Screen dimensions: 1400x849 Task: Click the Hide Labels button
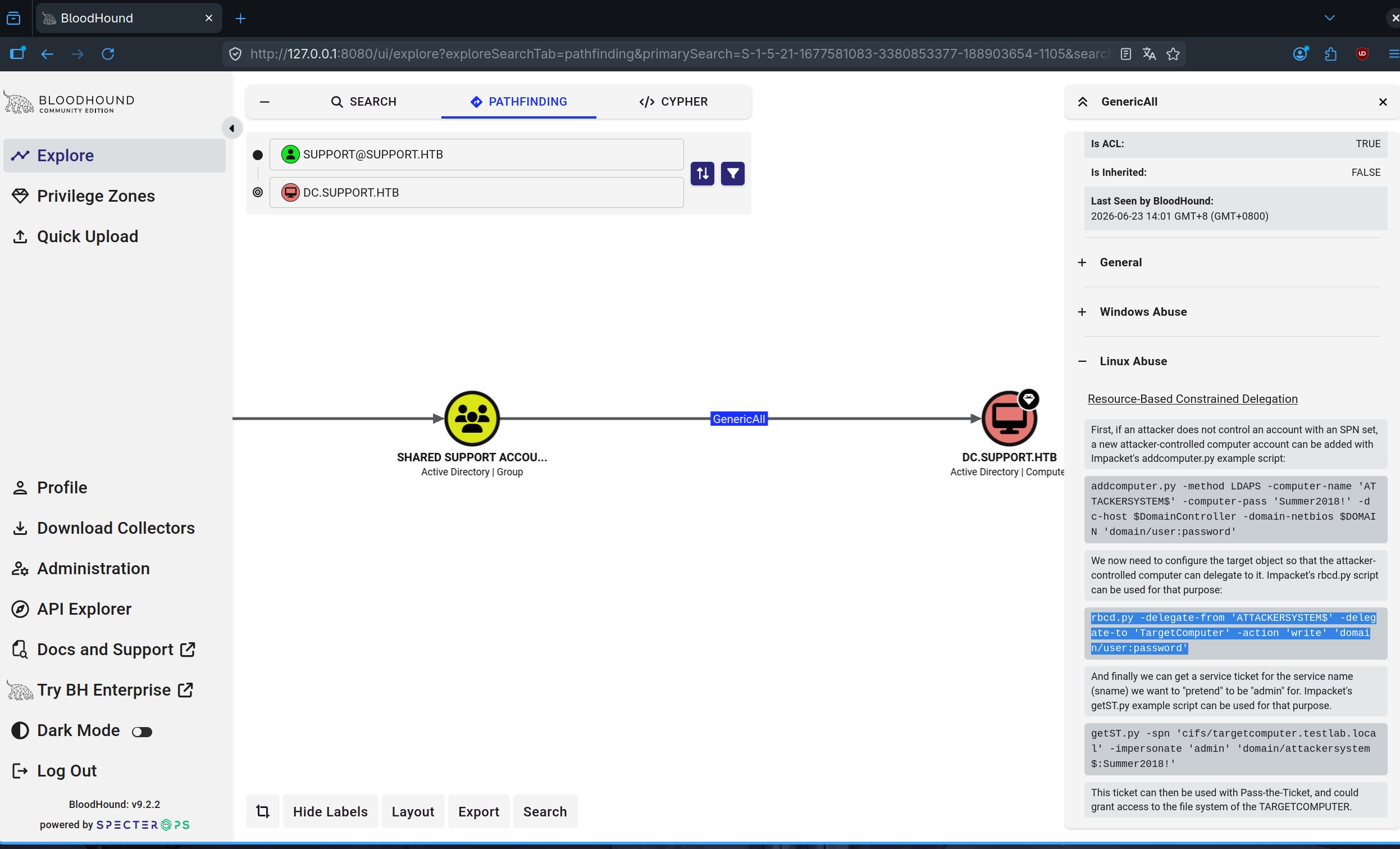click(x=330, y=811)
